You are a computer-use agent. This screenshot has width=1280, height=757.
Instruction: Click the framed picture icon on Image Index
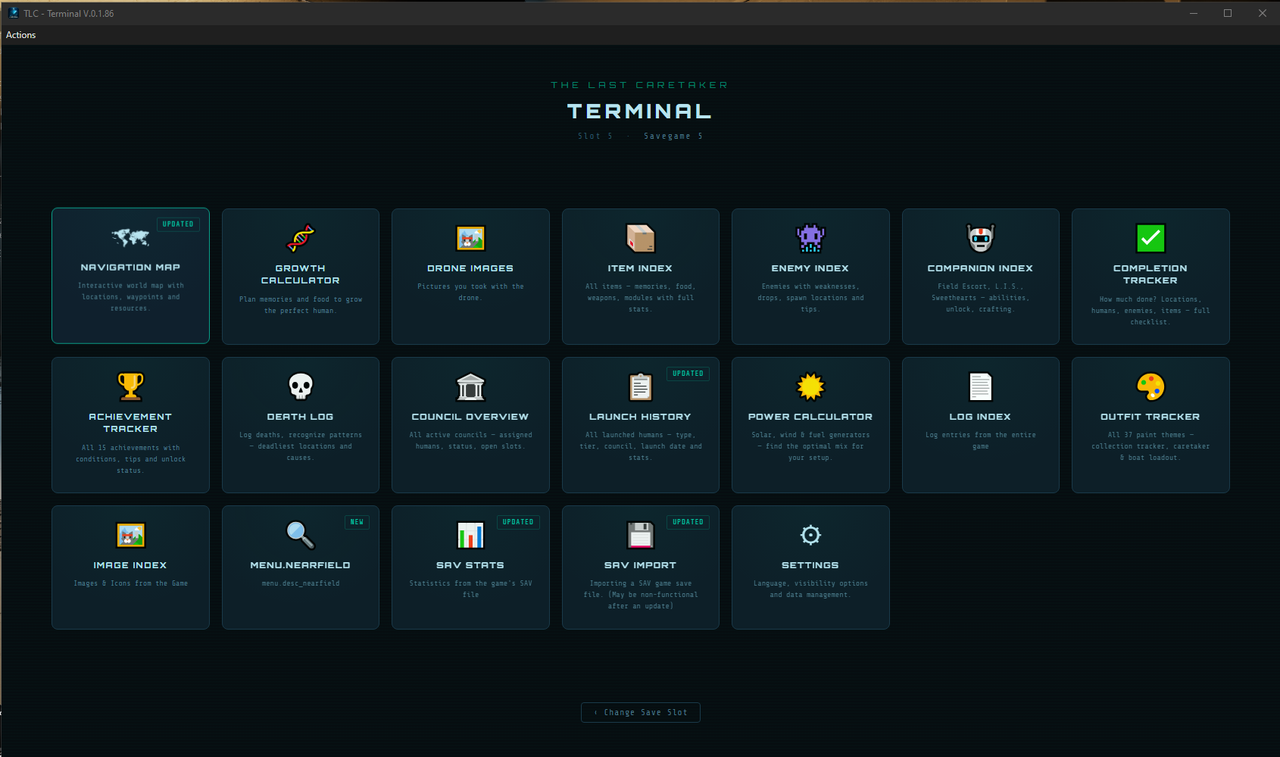tap(130, 535)
